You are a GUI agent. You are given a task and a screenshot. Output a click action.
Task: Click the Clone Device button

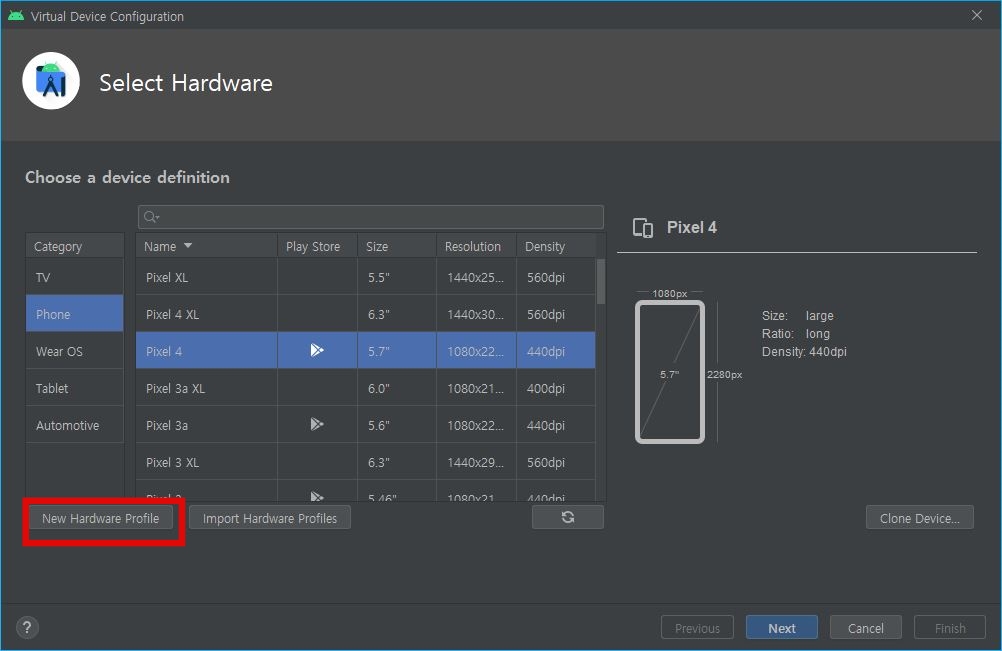click(920, 518)
